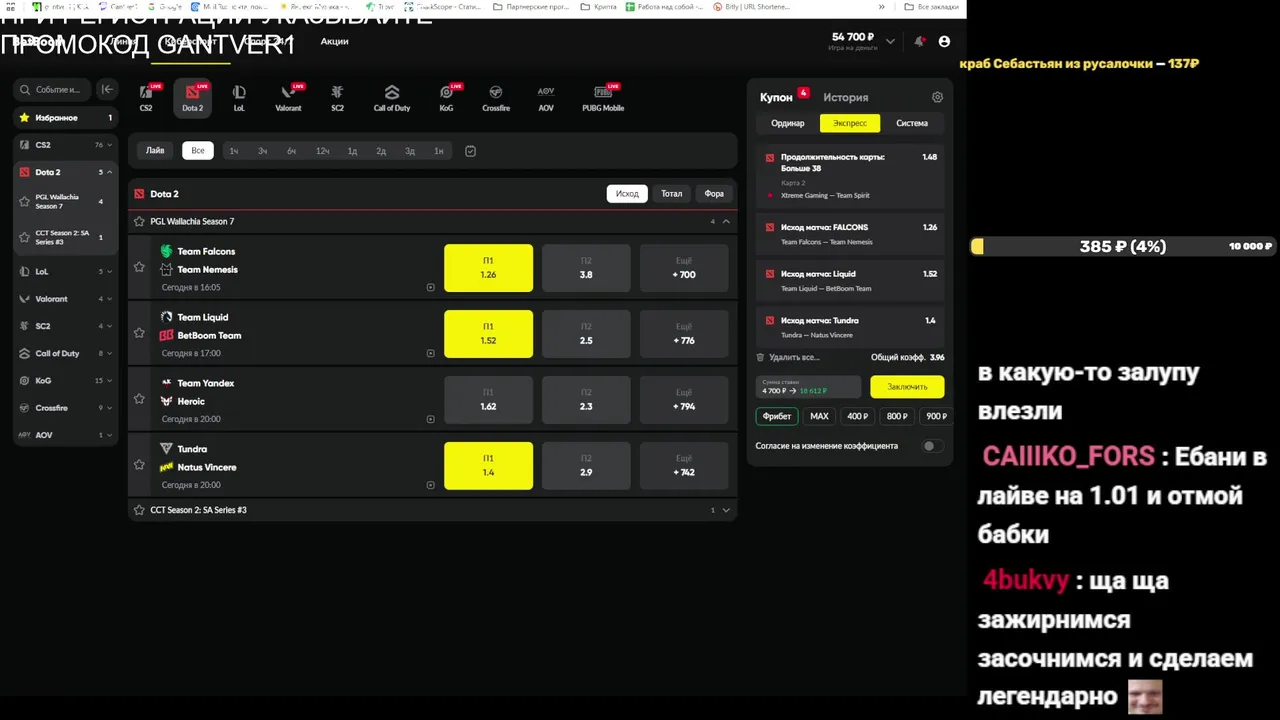Filter events by Лайв

[x=155, y=151]
